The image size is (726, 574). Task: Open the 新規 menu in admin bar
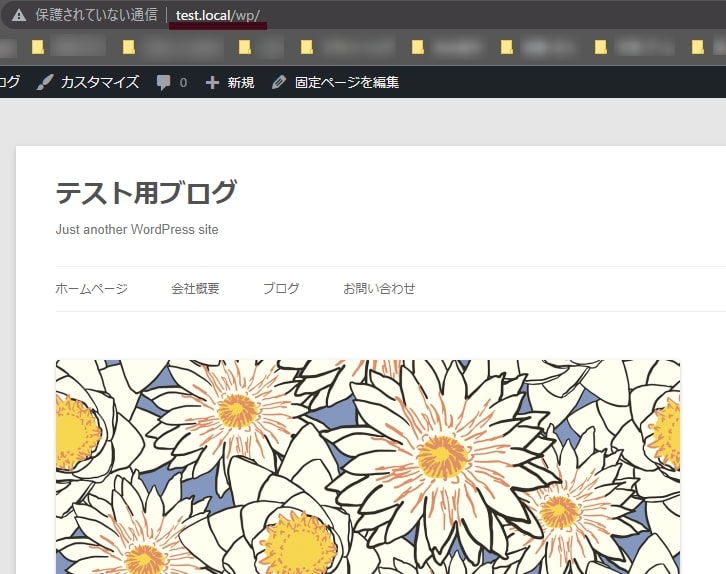tap(241, 82)
